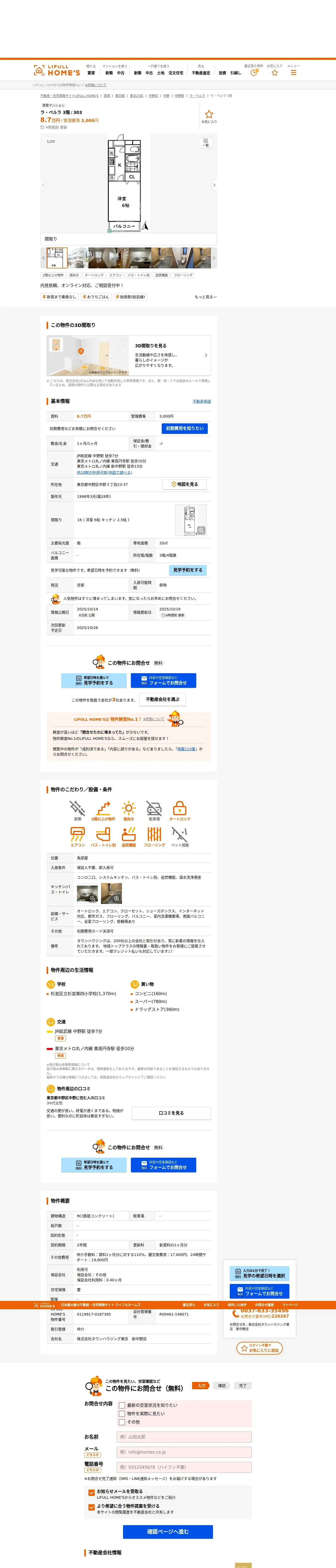Open 掲載110番 link
The height and width of the screenshot is (1568, 336).
pos(186,749)
